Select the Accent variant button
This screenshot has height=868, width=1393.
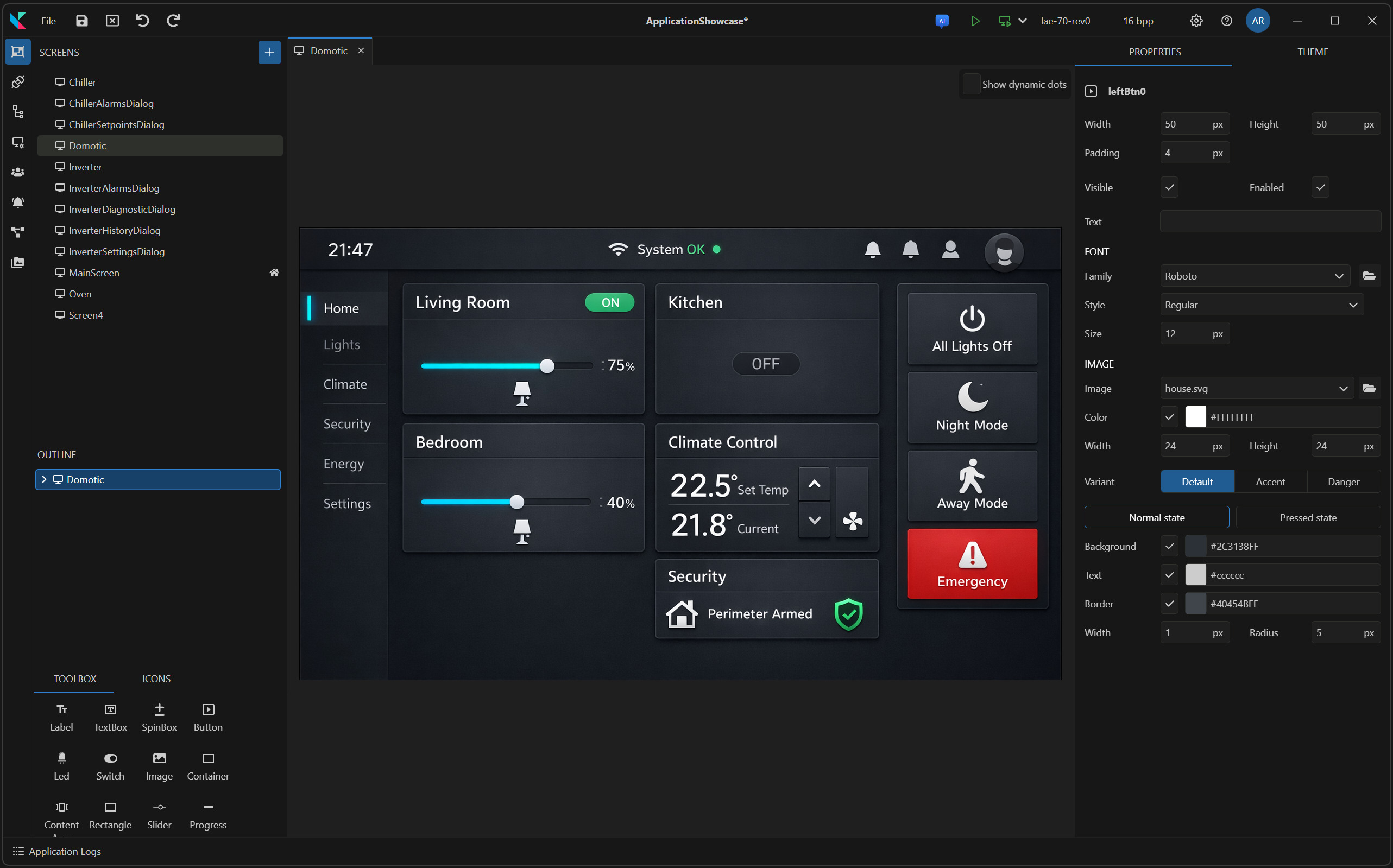pos(1271,481)
